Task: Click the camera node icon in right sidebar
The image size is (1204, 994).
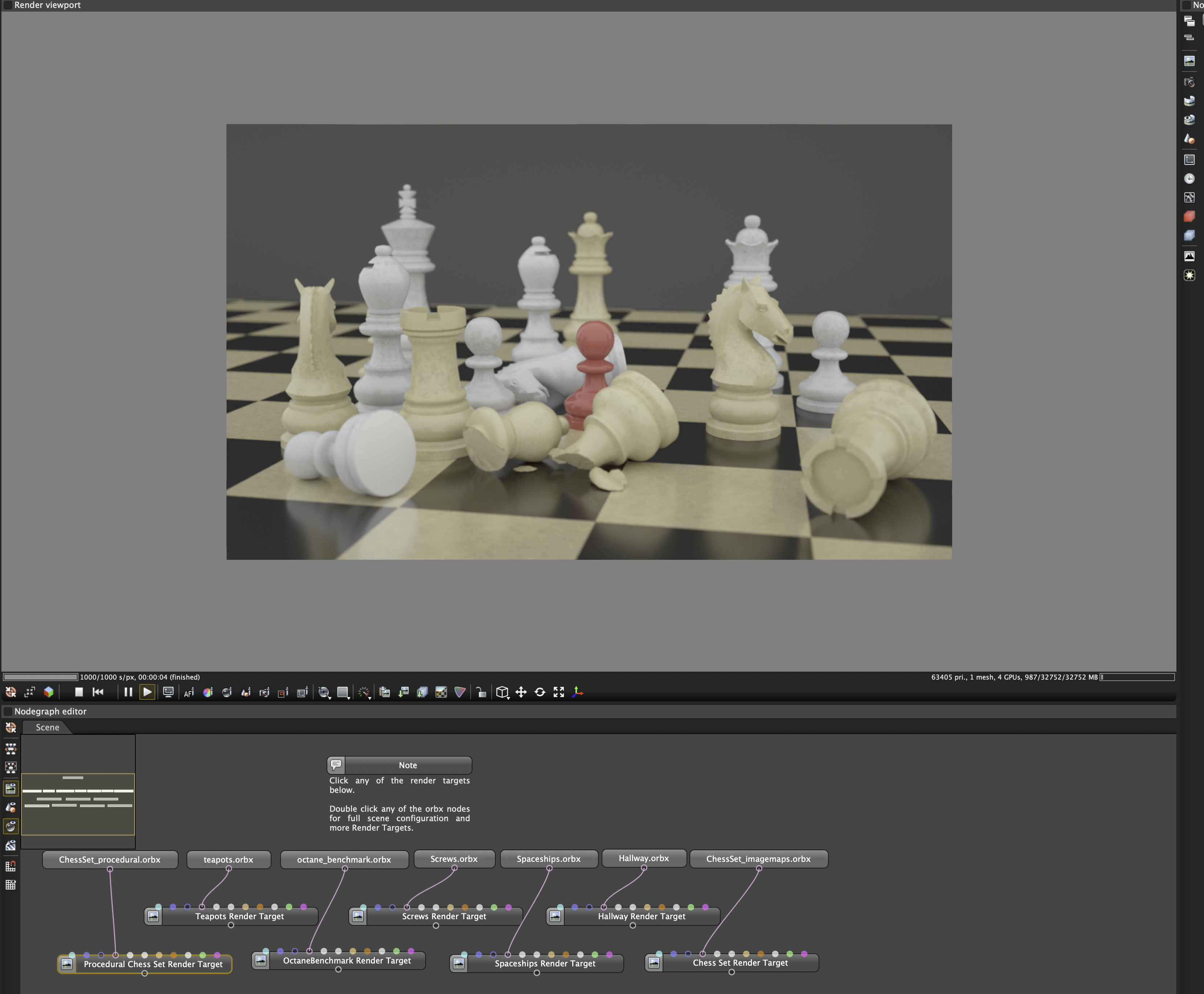Action: tap(1189, 82)
